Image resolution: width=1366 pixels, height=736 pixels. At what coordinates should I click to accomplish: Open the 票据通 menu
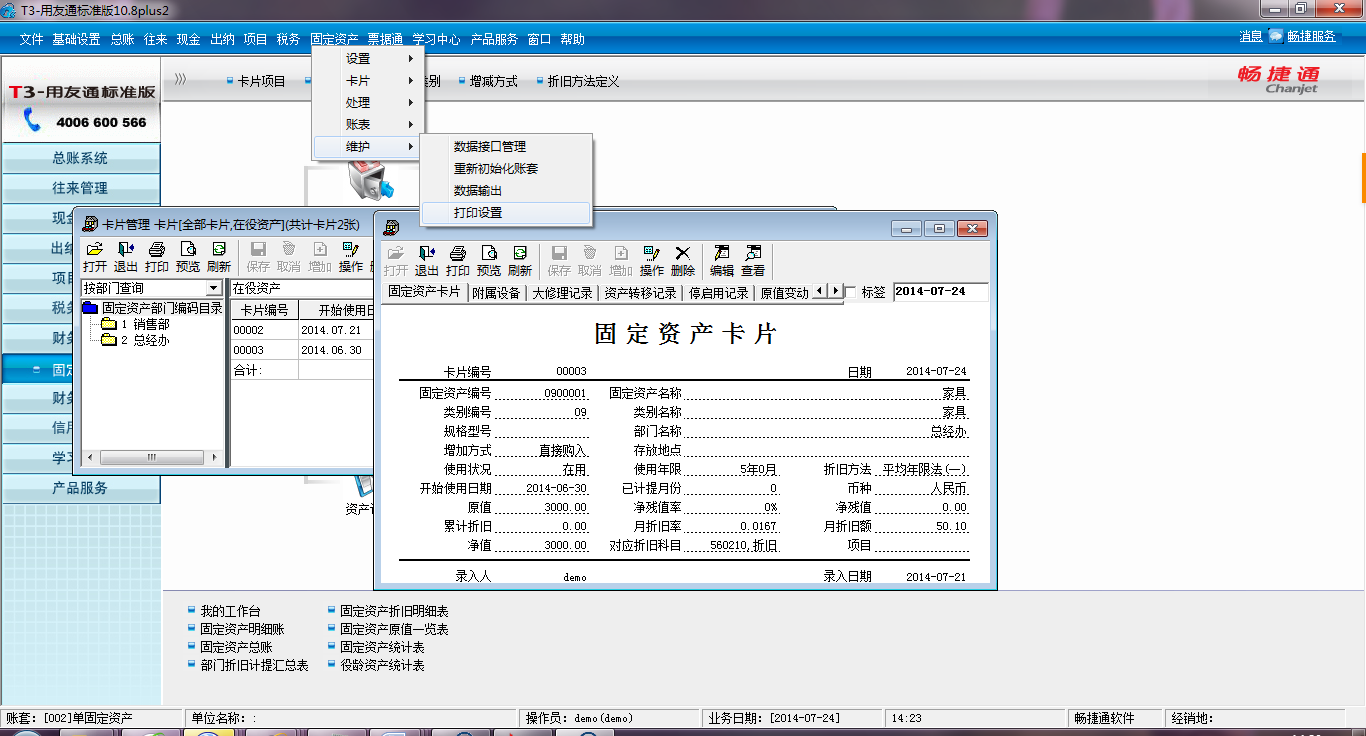click(x=385, y=40)
